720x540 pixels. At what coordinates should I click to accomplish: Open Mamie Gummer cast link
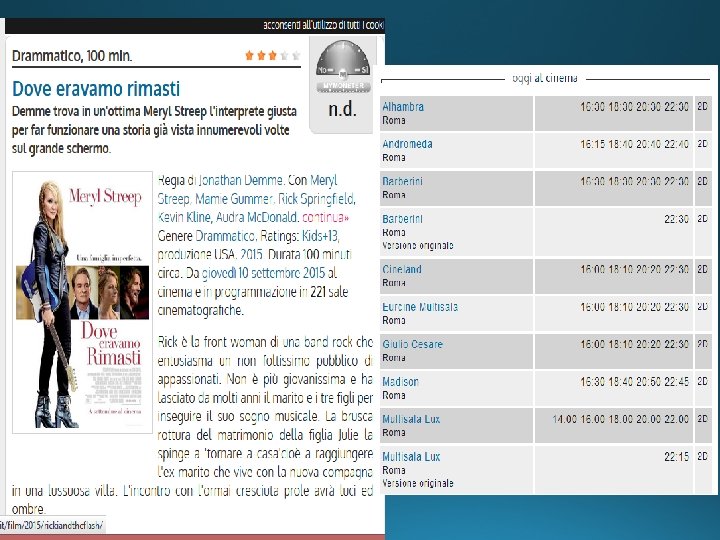pos(234,199)
